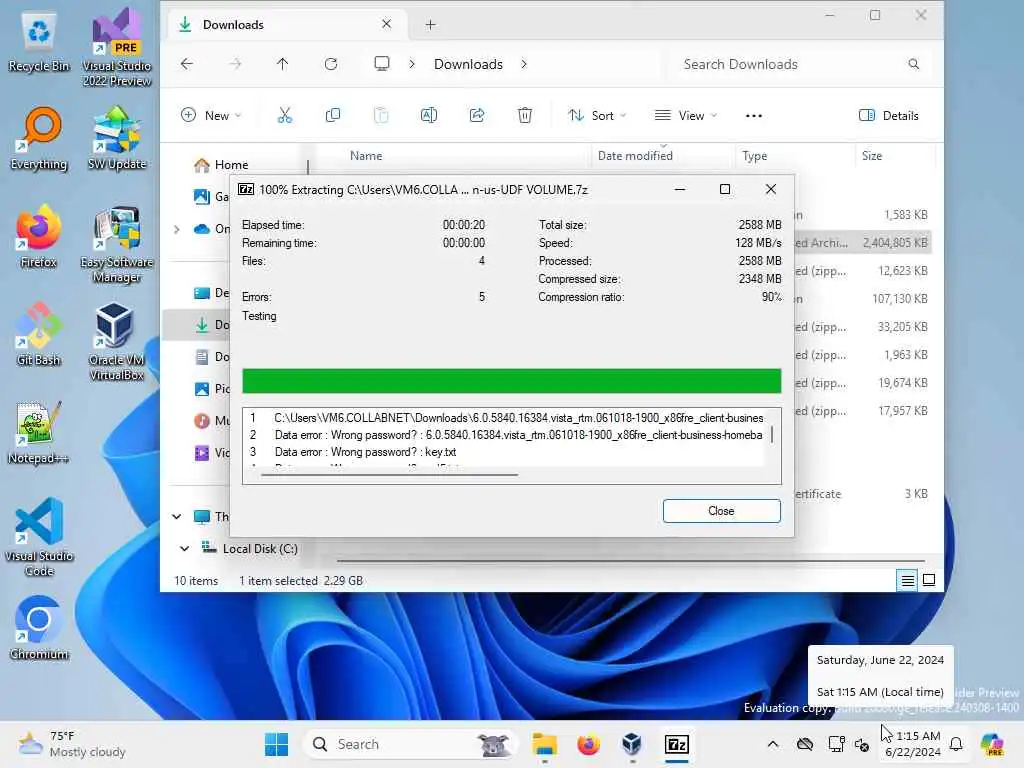Launch Visual Studio Code shortcut
The width and height of the screenshot is (1024, 768).
(x=39, y=537)
